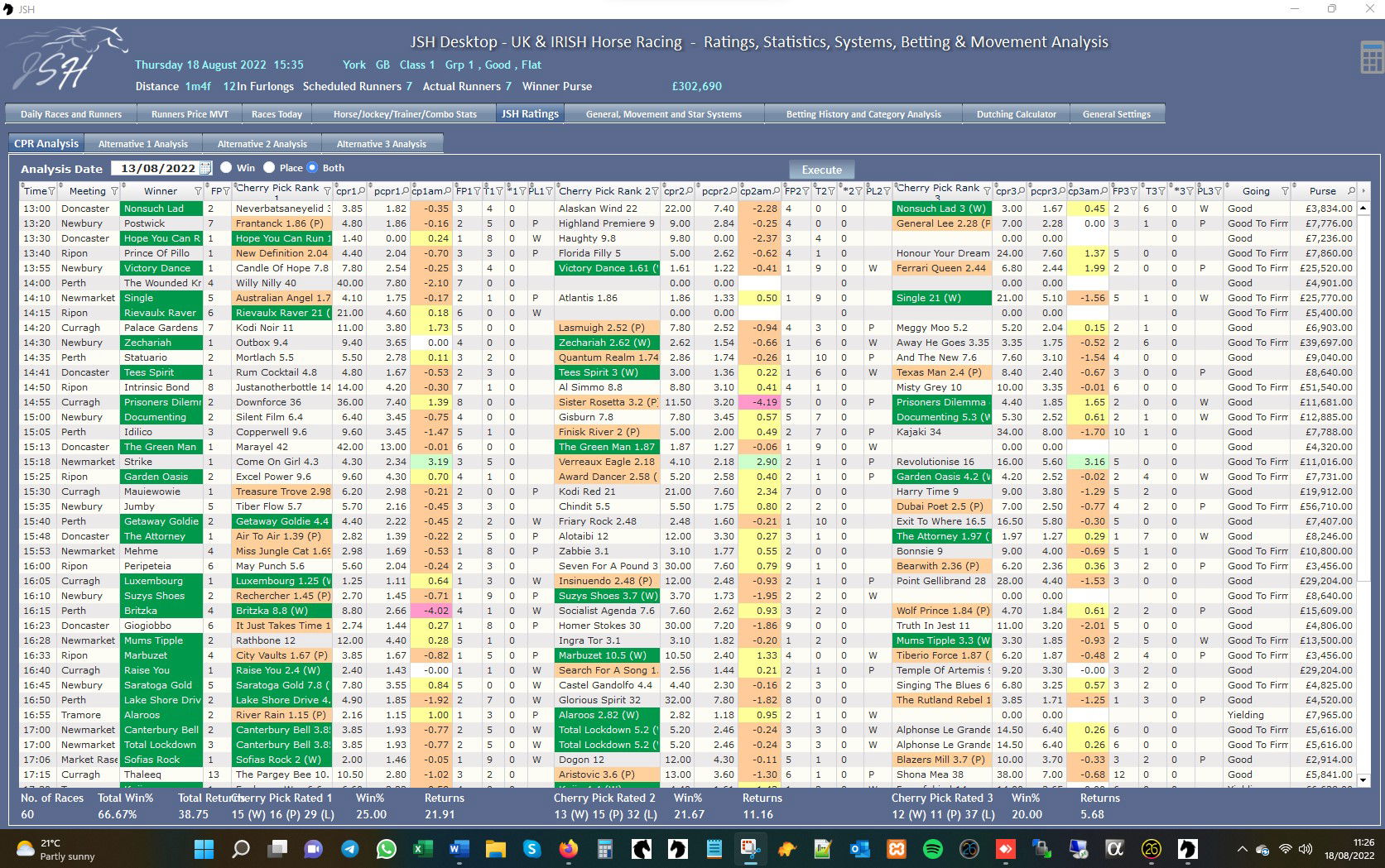The image size is (1385, 868).
Task: Select the Nonsuch Lad winner cell
Action: [161, 209]
